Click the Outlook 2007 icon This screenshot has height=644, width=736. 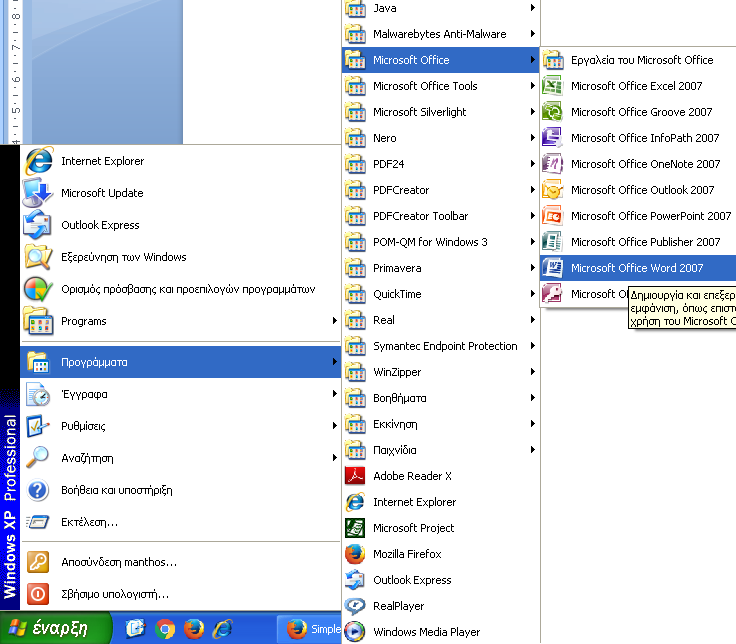pyautogui.click(x=552, y=190)
